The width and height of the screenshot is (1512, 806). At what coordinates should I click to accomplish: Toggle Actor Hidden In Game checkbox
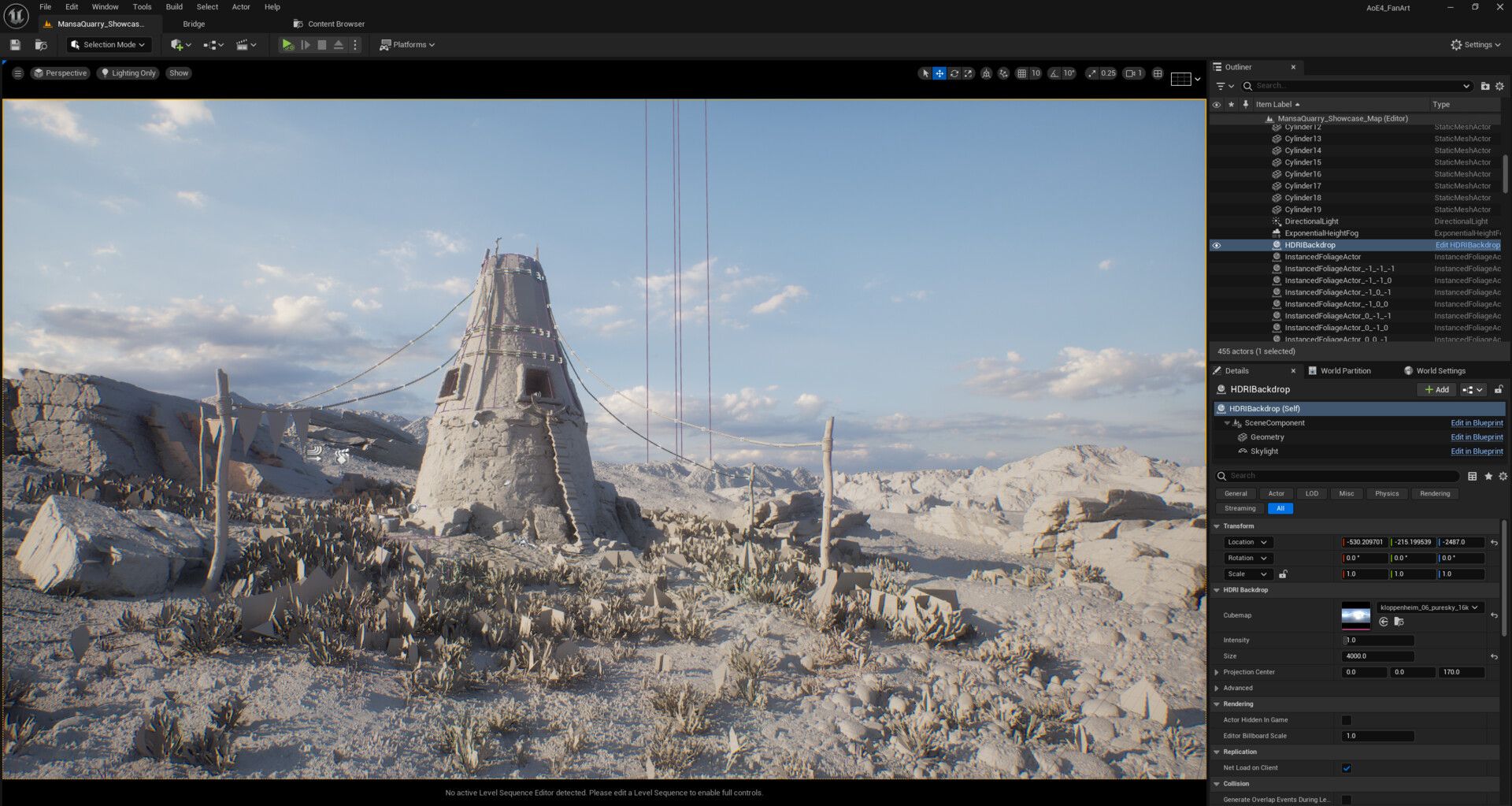1347,720
